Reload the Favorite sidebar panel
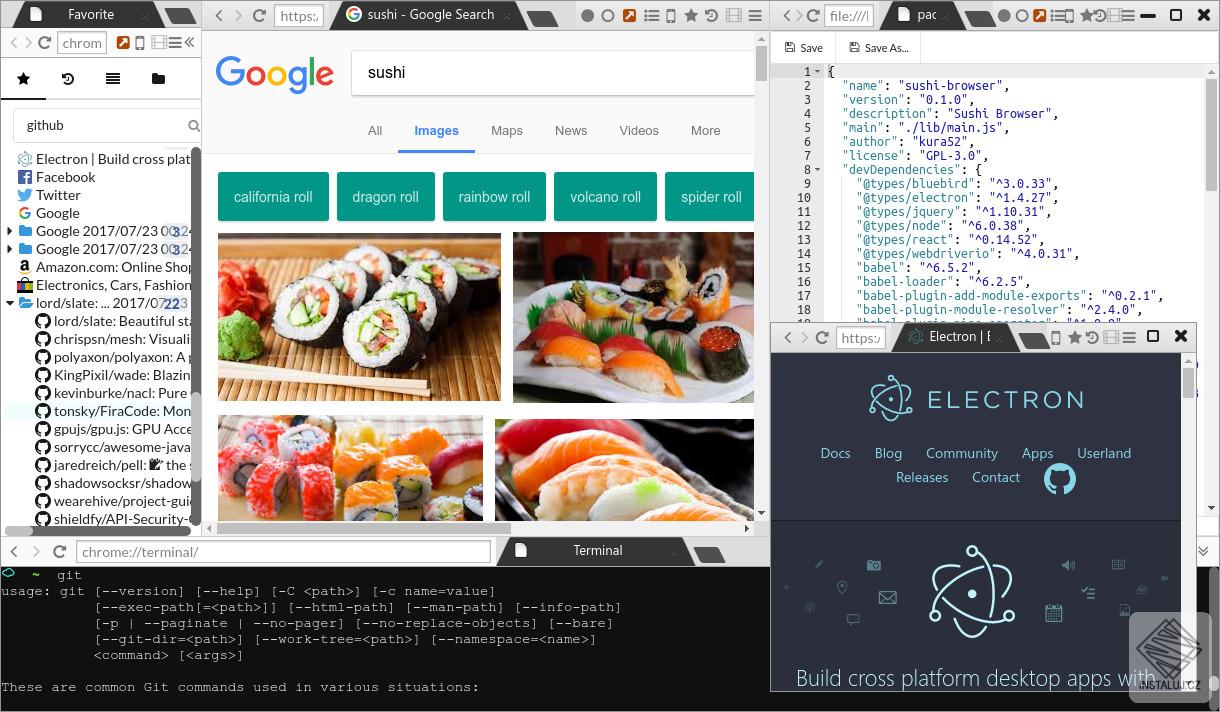The image size is (1220, 712). [x=44, y=43]
